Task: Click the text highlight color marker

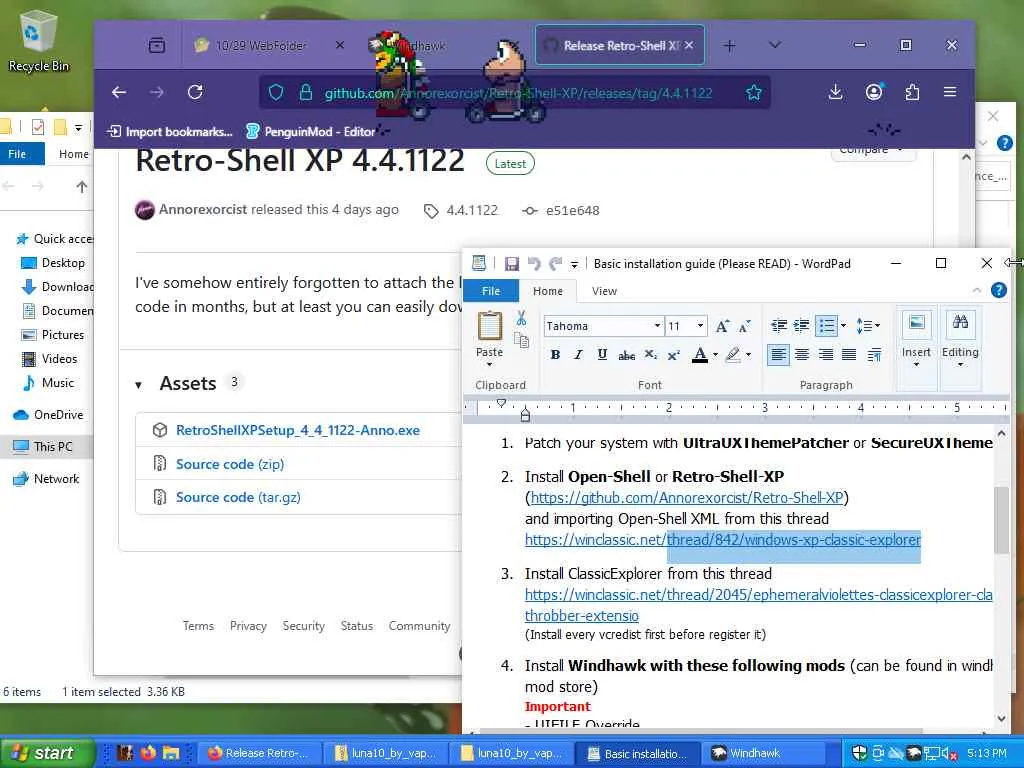Action: (x=733, y=355)
